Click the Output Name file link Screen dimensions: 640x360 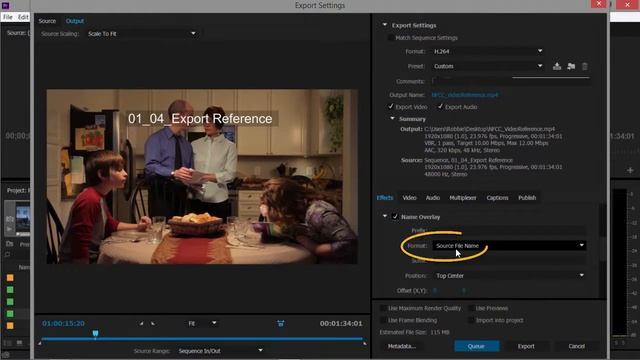coord(464,95)
